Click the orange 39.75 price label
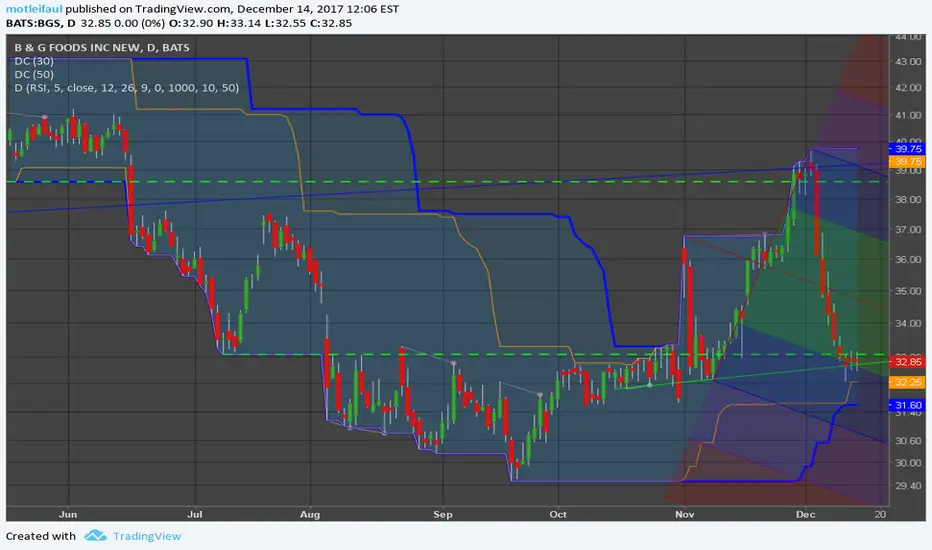 tap(908, 161)
